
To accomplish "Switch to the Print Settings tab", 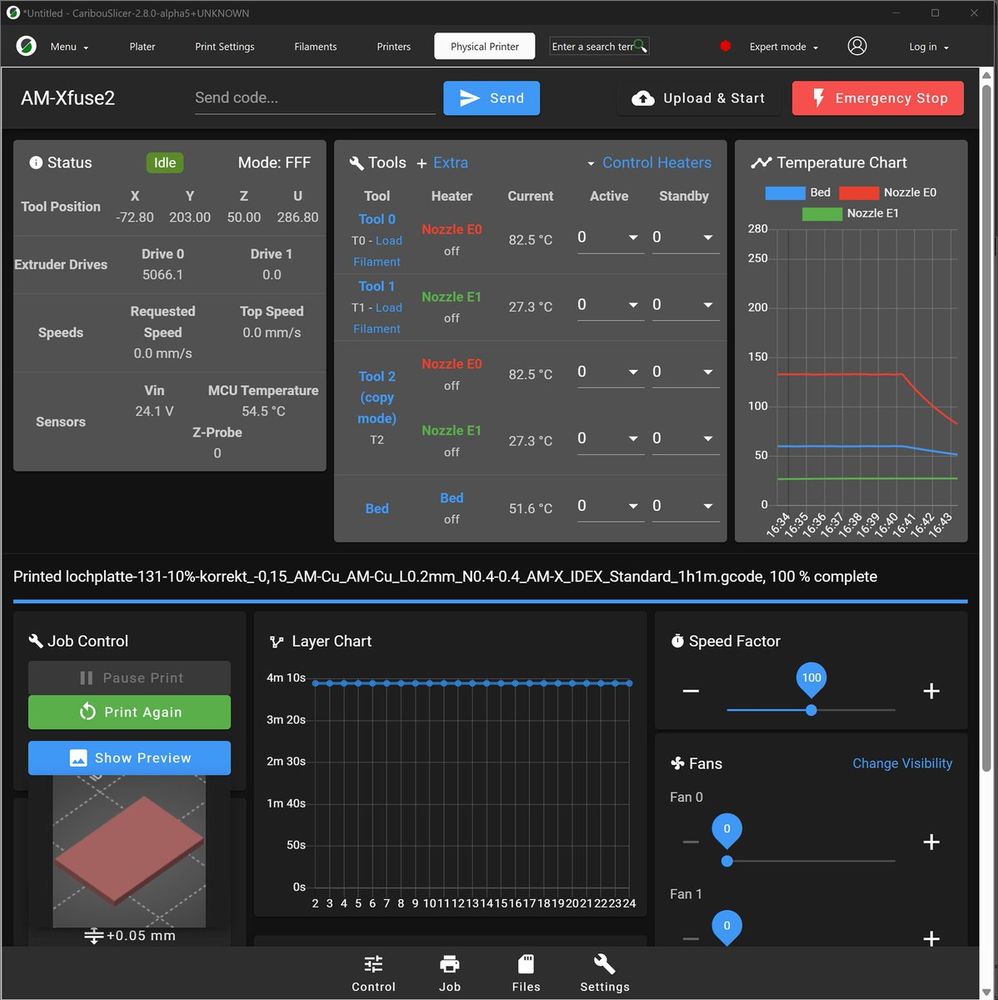I will 224,47.
